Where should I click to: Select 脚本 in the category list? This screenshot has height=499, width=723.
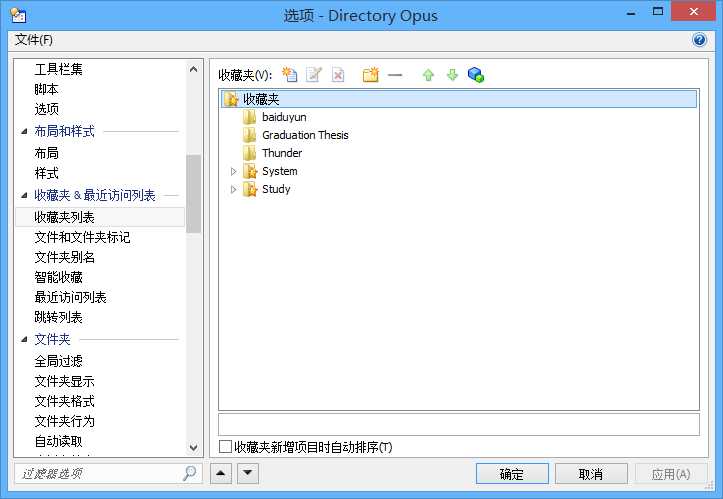pyautogui.click(x=46, y=89)
